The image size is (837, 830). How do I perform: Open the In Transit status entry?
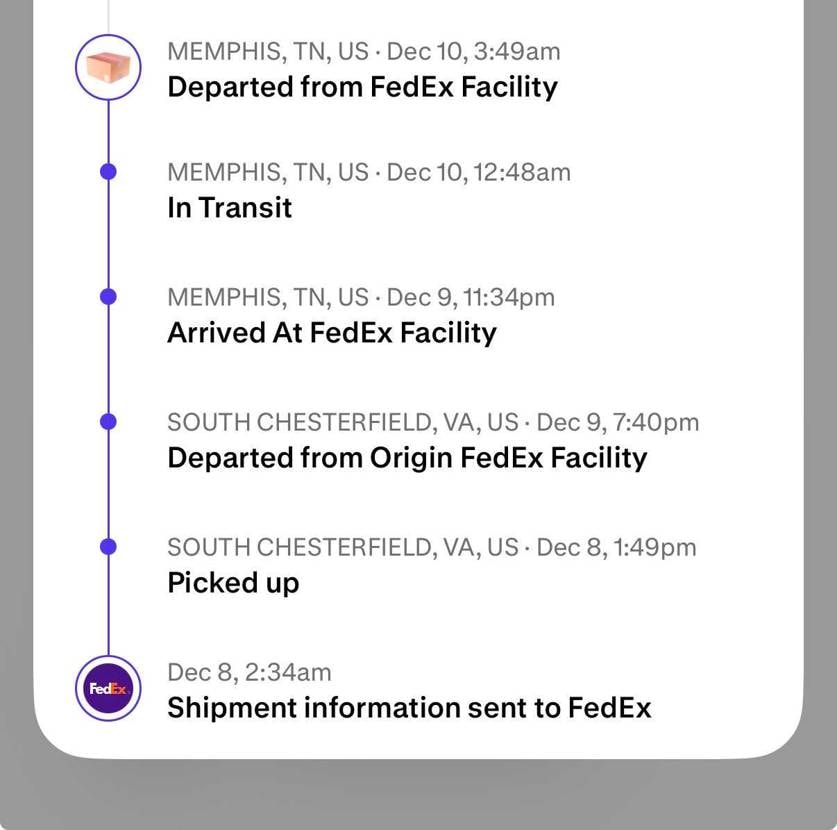tap(229, 208)
